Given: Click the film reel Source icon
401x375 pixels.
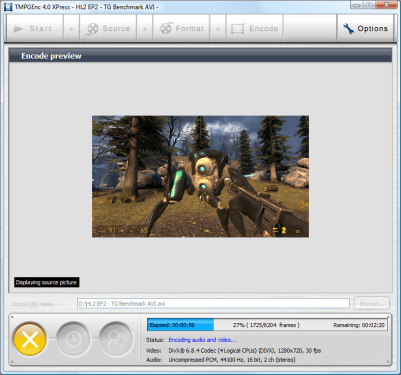Looking at the screenshot, I should point(92,29).
